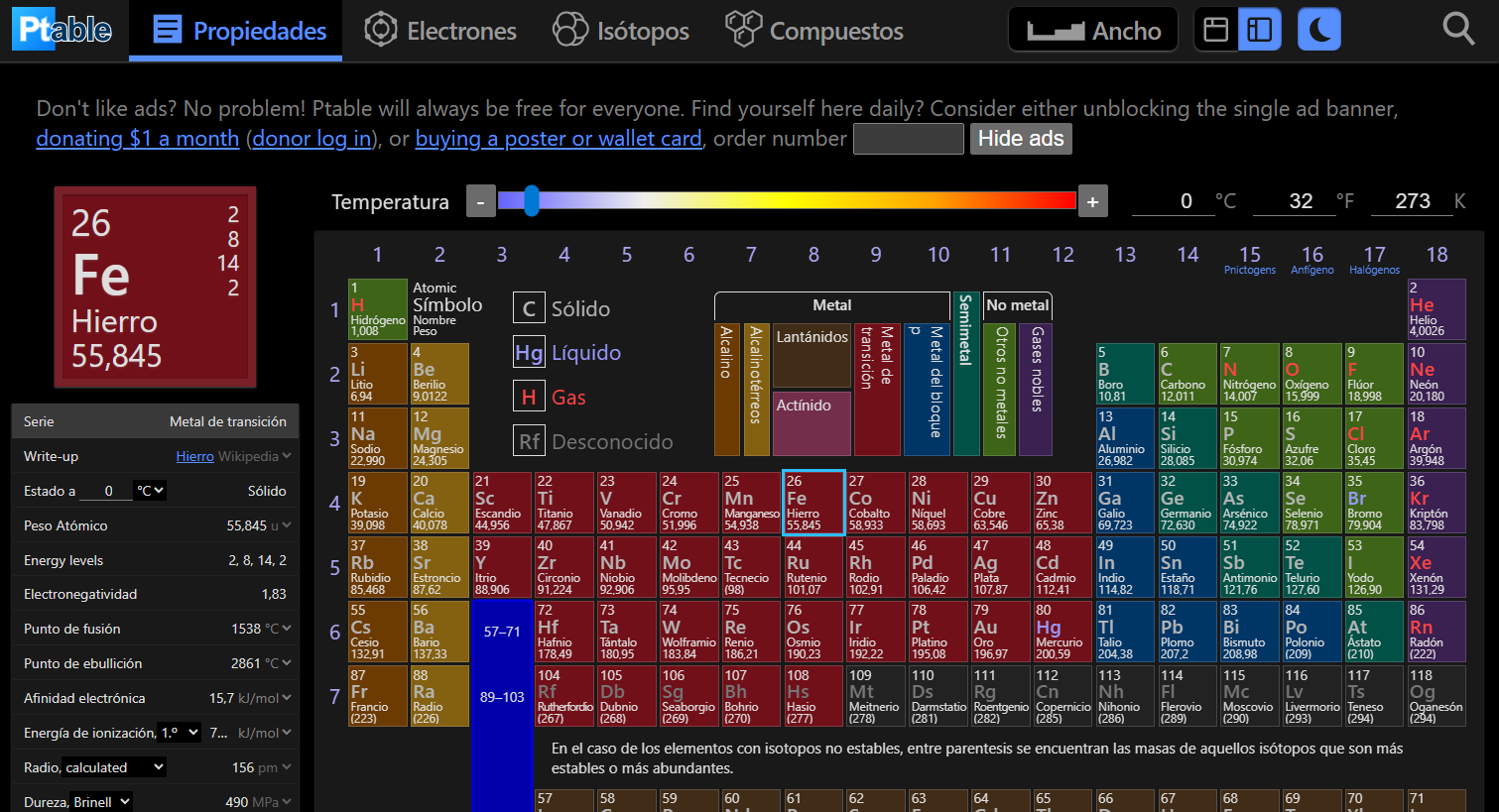Click the Ptable logo

coord(62,30)
